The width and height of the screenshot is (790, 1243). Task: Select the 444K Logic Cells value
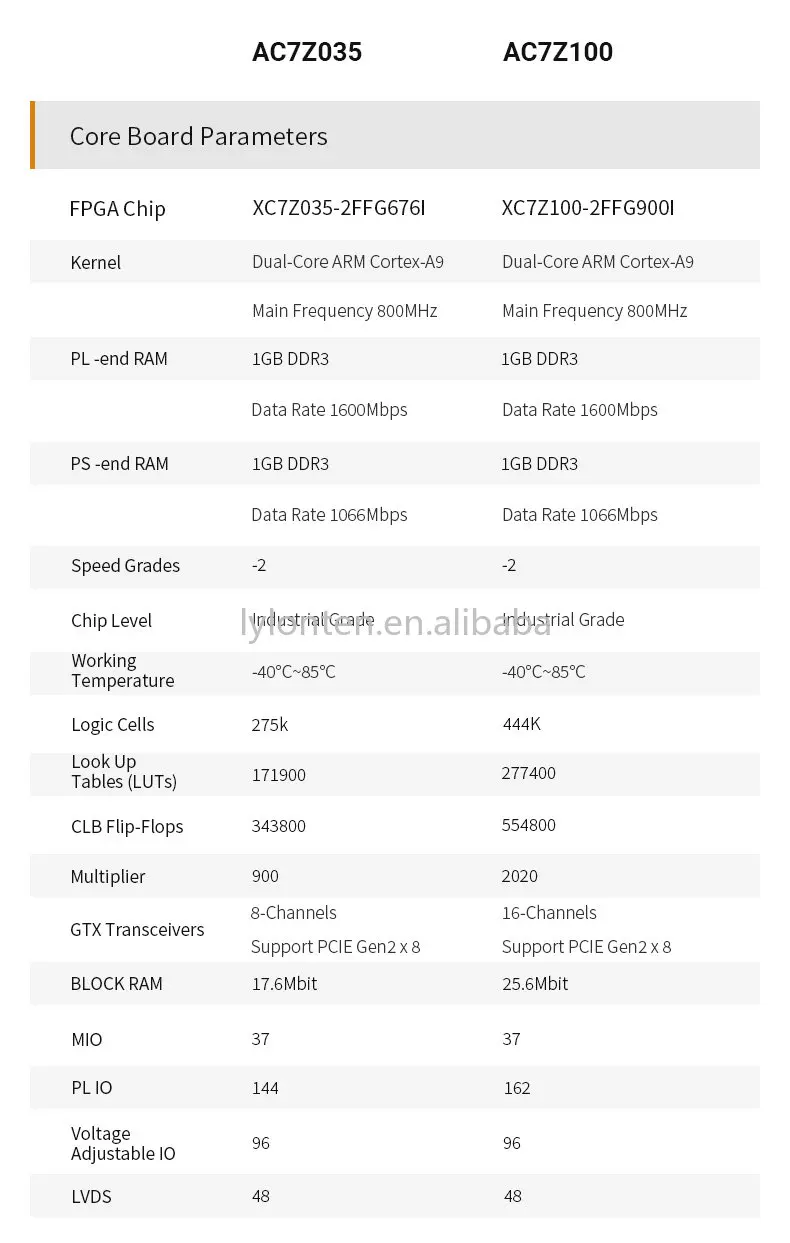click(x=521, y=724)
